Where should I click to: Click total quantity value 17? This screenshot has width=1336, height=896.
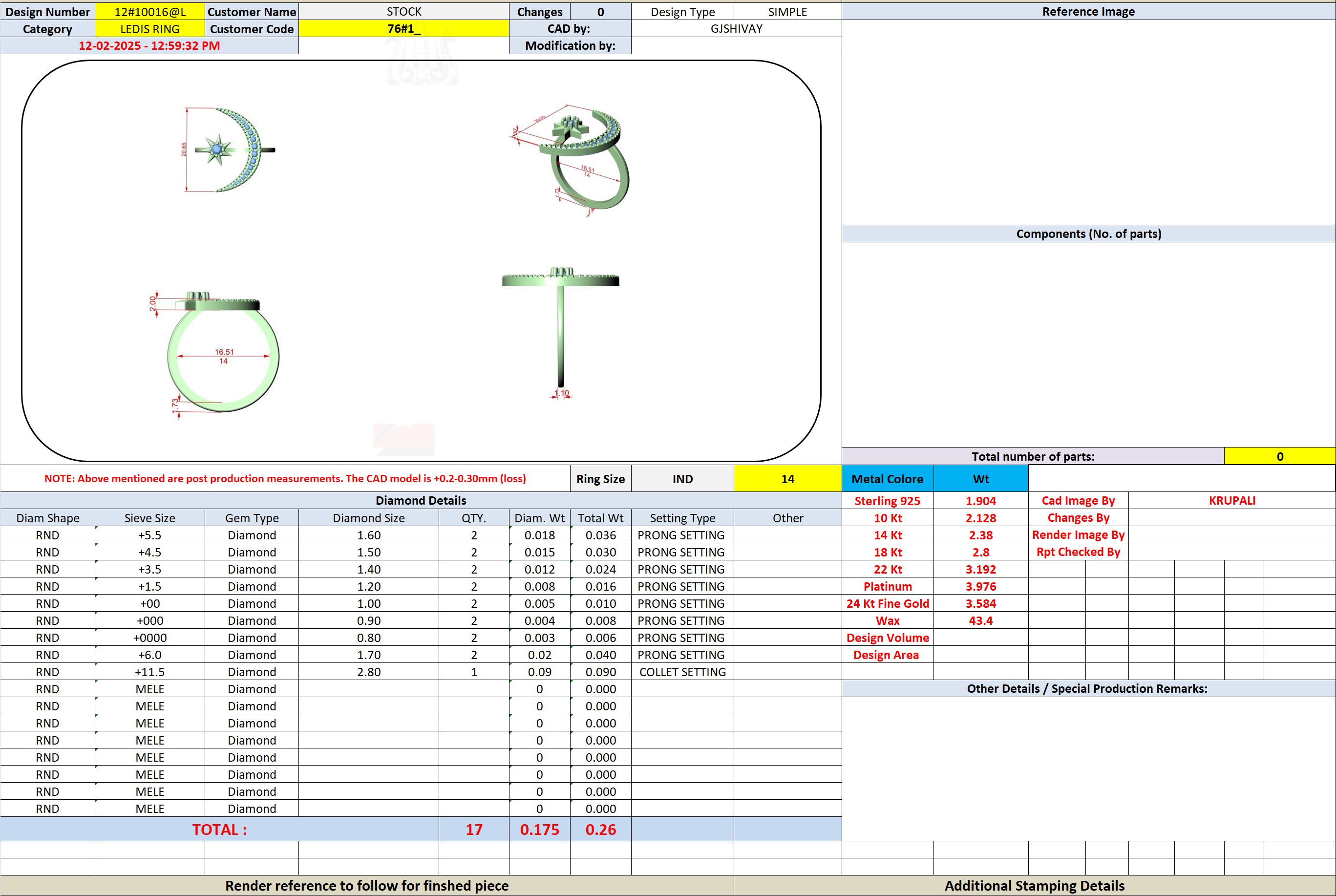coord(474,829)
